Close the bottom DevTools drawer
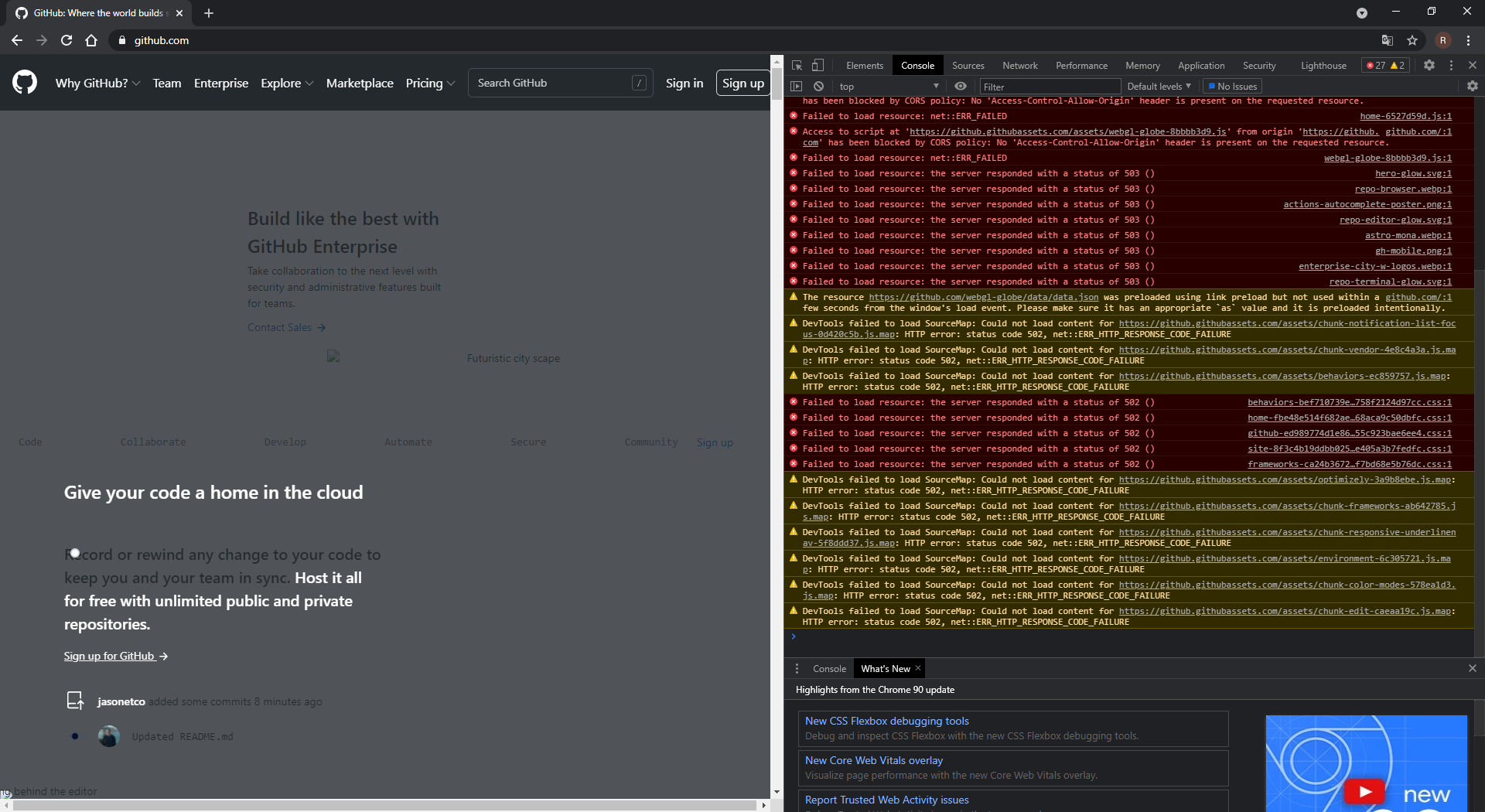Viewport: 1485px width, 812px height. [1473, 668]
